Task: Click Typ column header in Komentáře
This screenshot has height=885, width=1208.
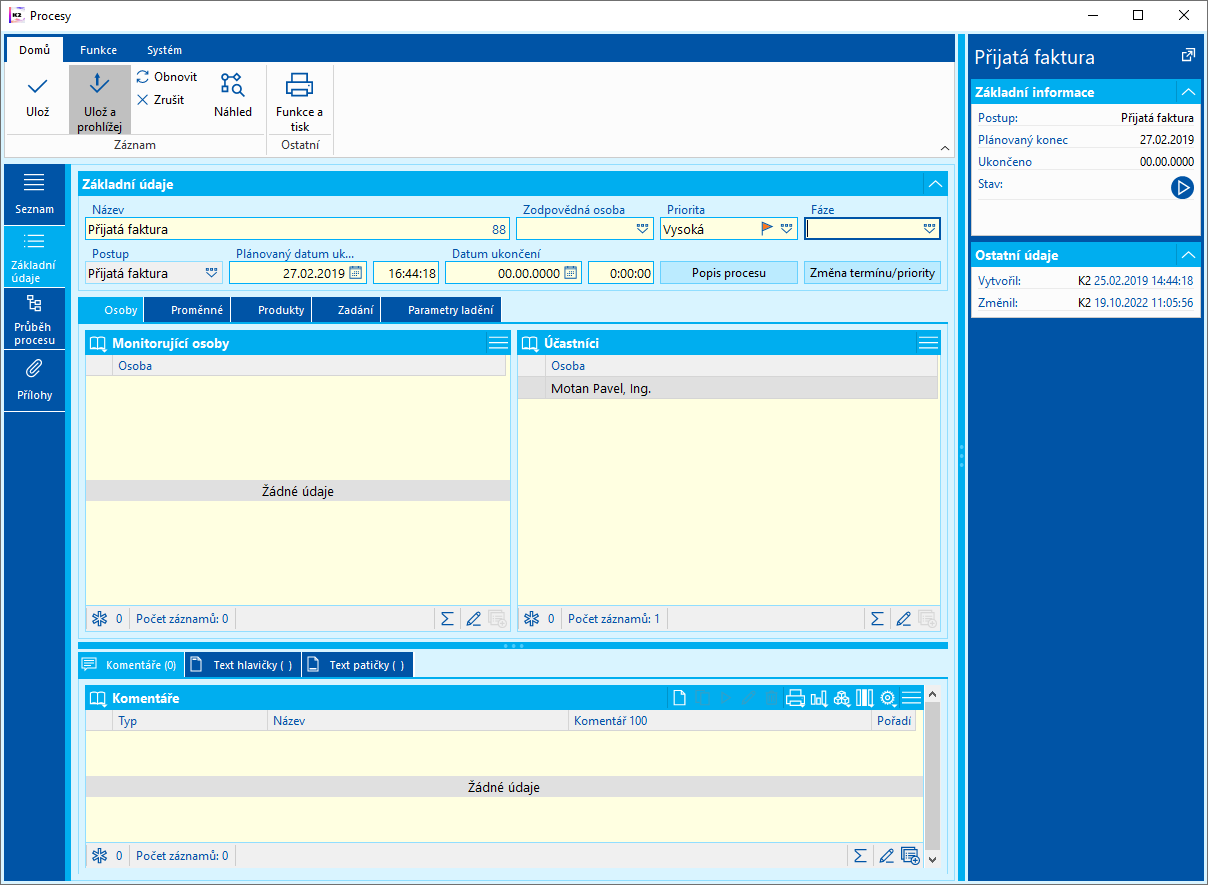Action: coord(190,721)
